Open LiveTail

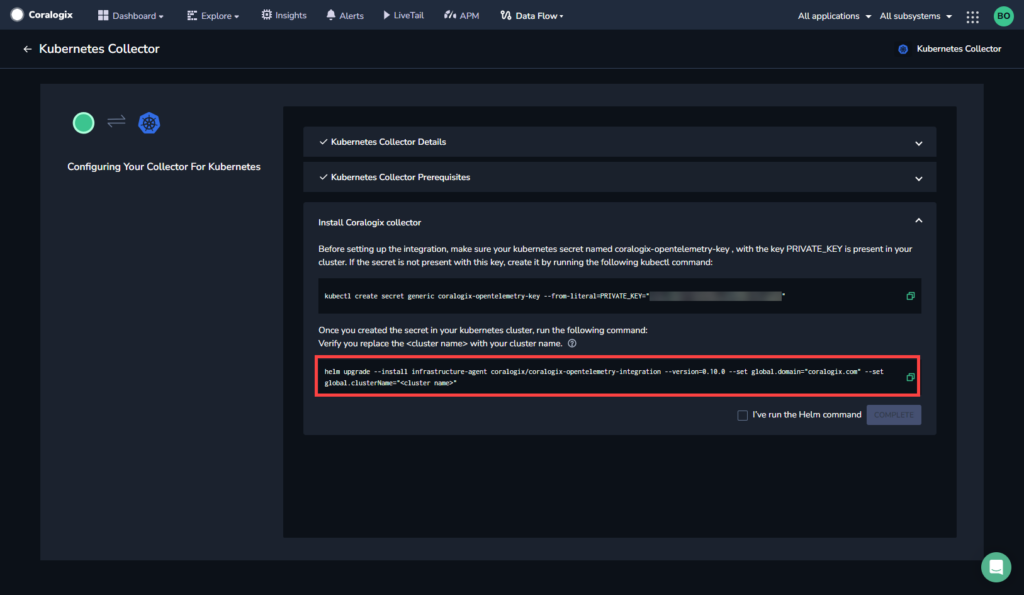(x=404, y=15)
